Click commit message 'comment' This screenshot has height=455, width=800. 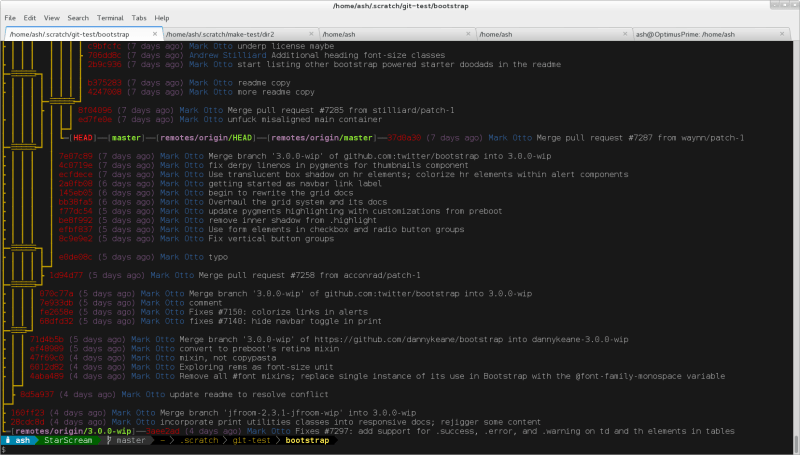pyautogui.click(x=205, y=303)
